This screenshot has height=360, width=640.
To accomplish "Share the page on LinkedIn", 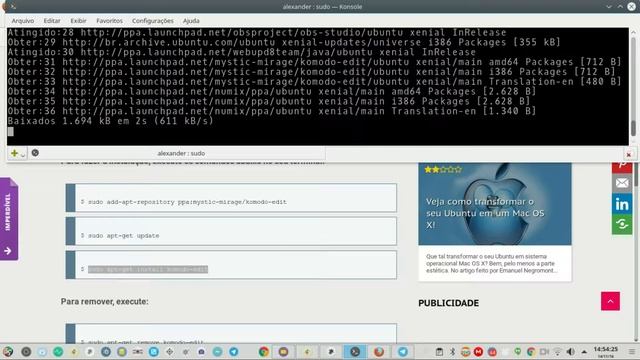I will tap(622, 204).
